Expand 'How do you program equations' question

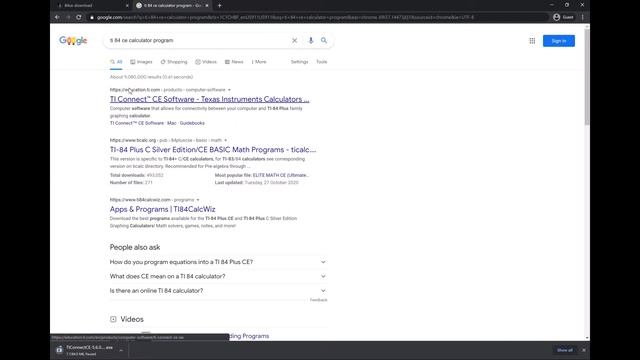click(218, 262)
